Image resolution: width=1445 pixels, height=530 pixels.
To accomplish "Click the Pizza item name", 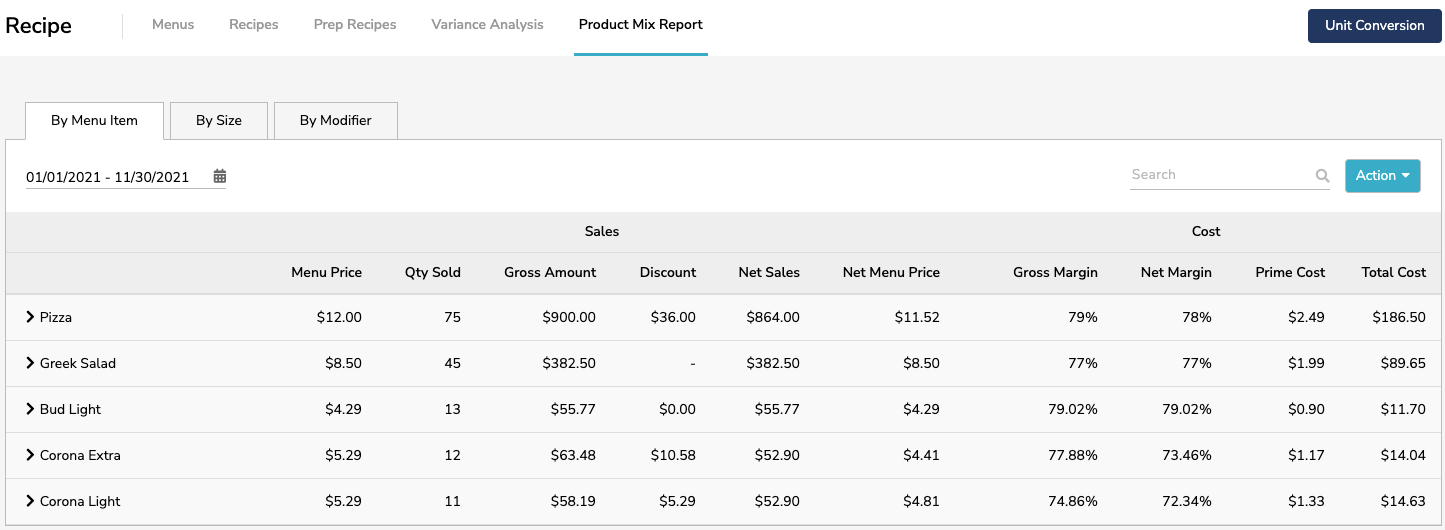I will (x=56, y=317).
